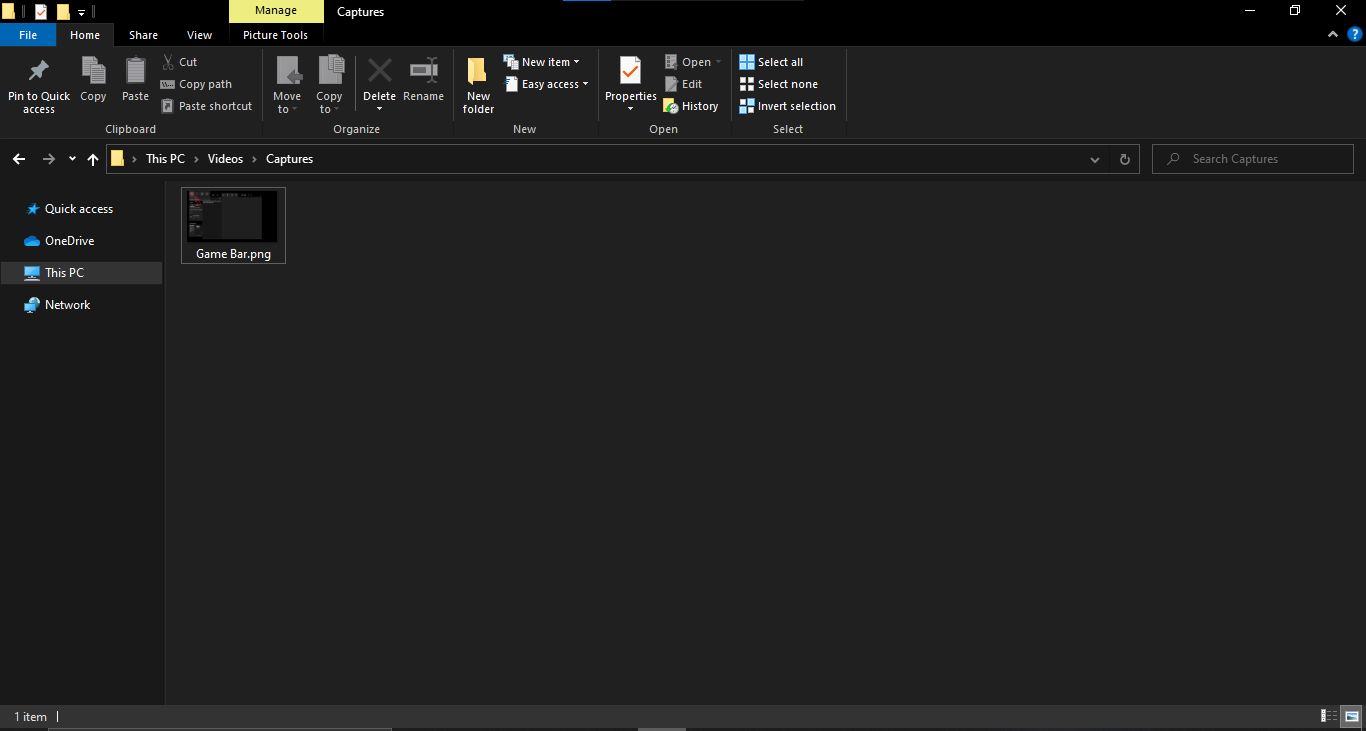This screenshot has height=731, width=1366.
Task: Click Select all in the ribbon
Action: pos(771,62)
